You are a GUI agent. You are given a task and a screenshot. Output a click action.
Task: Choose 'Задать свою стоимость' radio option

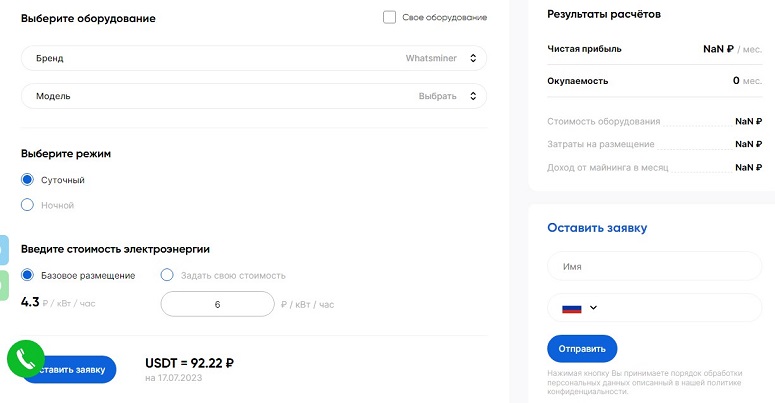point(167,275)
